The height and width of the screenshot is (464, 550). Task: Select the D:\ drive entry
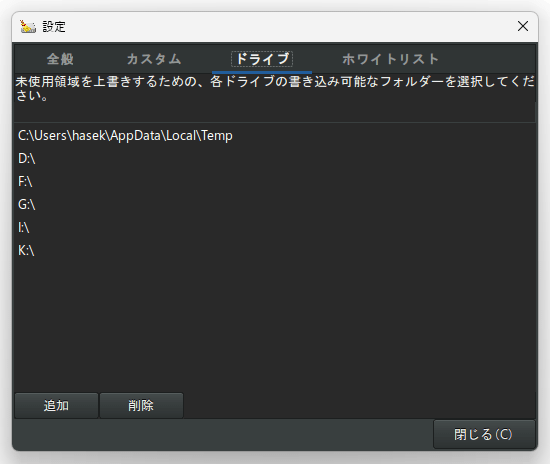[275, 159]
